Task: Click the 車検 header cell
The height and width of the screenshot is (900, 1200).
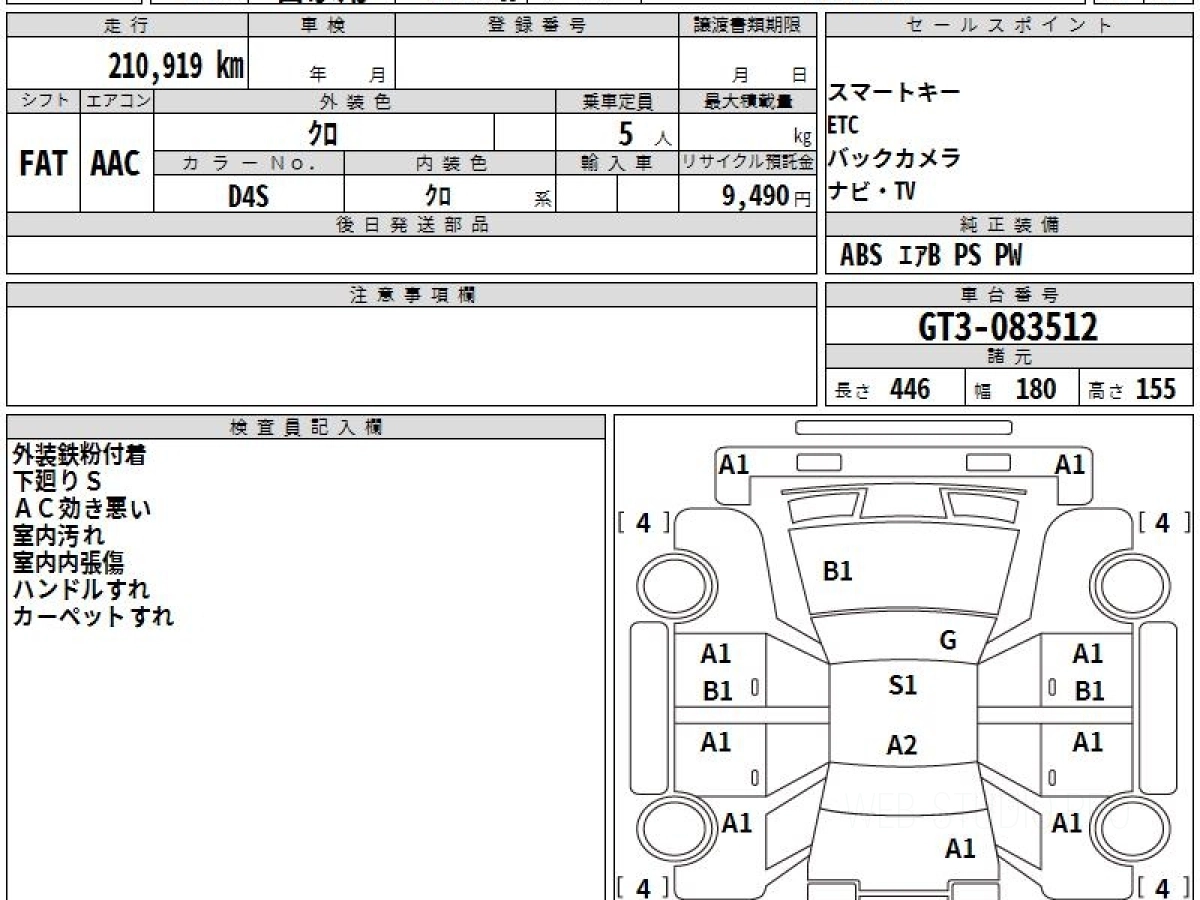Action: pyautogui.click(x=321, y=26)
